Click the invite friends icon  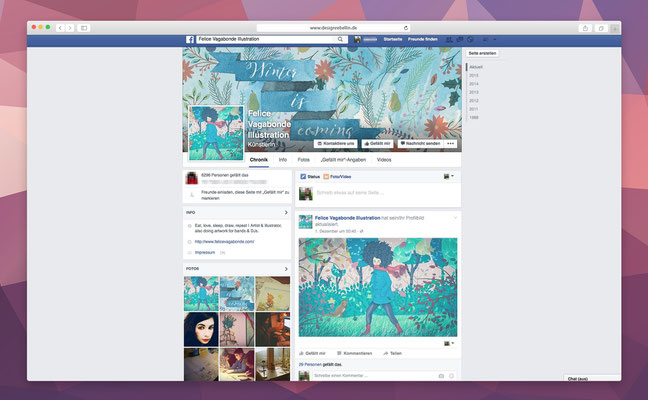pos(191,195)
